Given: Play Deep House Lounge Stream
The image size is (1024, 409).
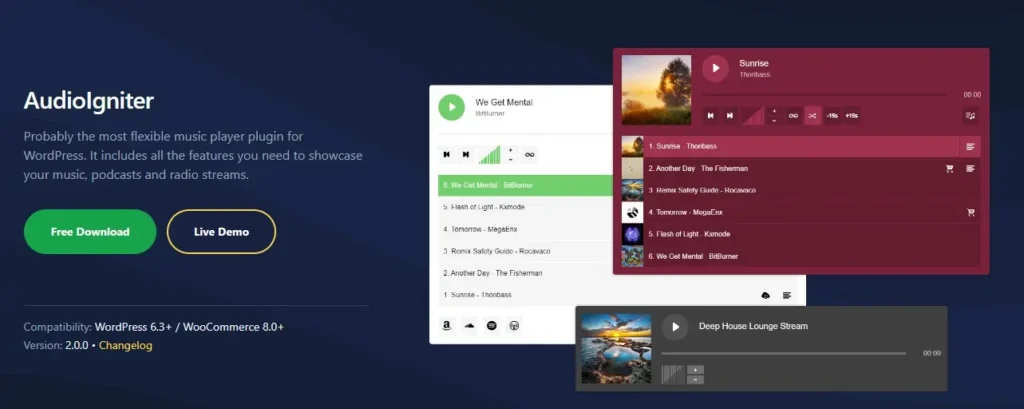Looking at the screenshot, I should point(675,327).
